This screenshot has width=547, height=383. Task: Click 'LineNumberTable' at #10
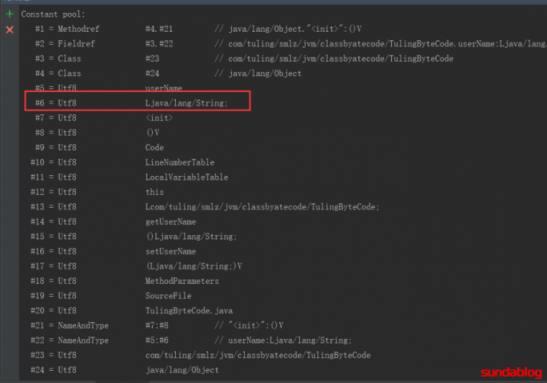coord(180,162)
